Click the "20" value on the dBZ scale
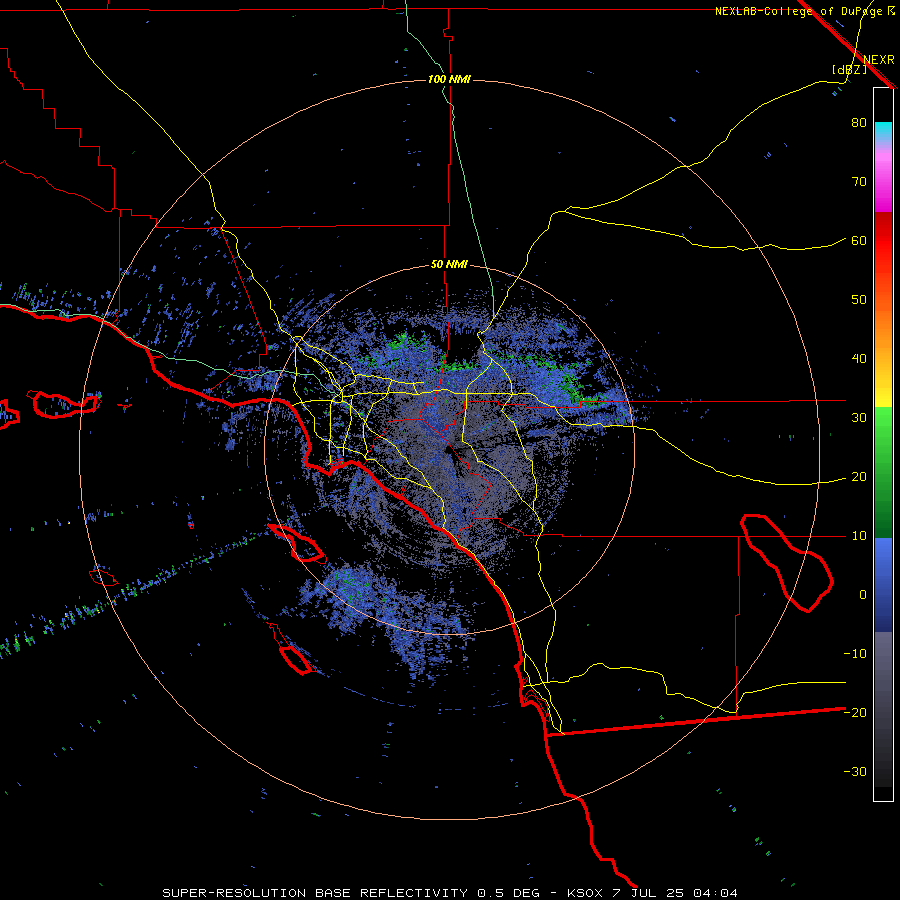900x900 pixels. point(859,477)
